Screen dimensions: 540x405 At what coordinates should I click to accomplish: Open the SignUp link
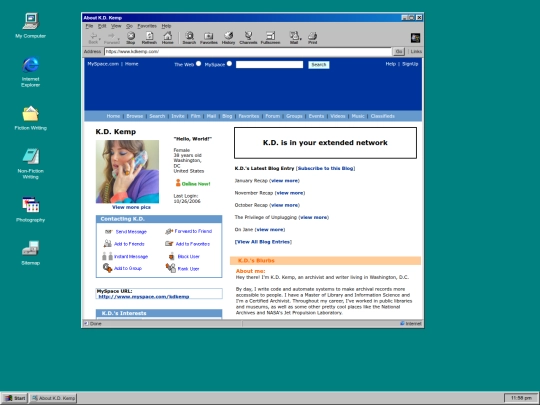(x=410, y=64)
